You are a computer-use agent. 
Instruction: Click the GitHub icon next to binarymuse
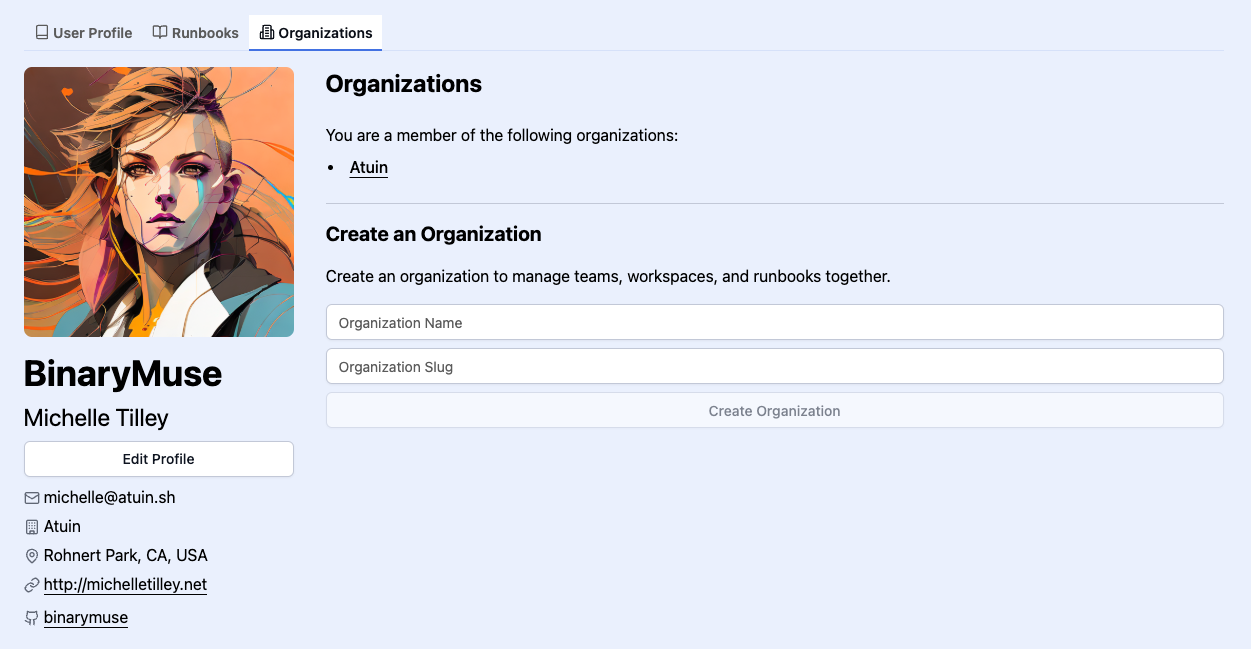[x=32, y=619]
